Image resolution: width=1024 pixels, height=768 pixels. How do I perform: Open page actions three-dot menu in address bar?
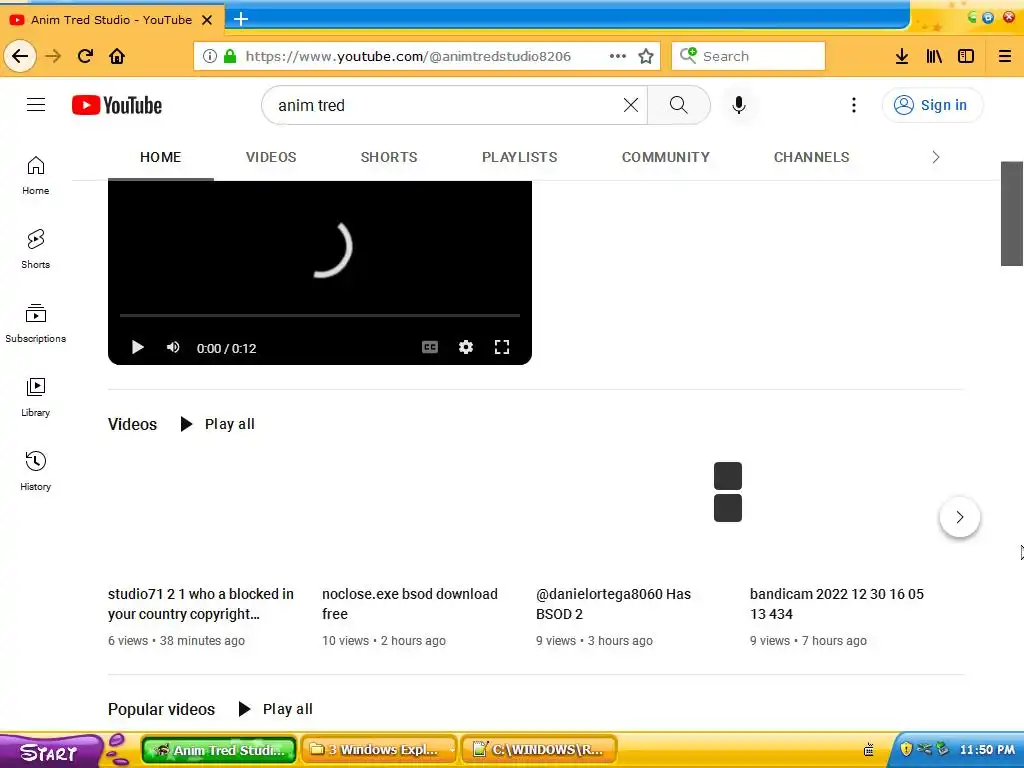617,56
